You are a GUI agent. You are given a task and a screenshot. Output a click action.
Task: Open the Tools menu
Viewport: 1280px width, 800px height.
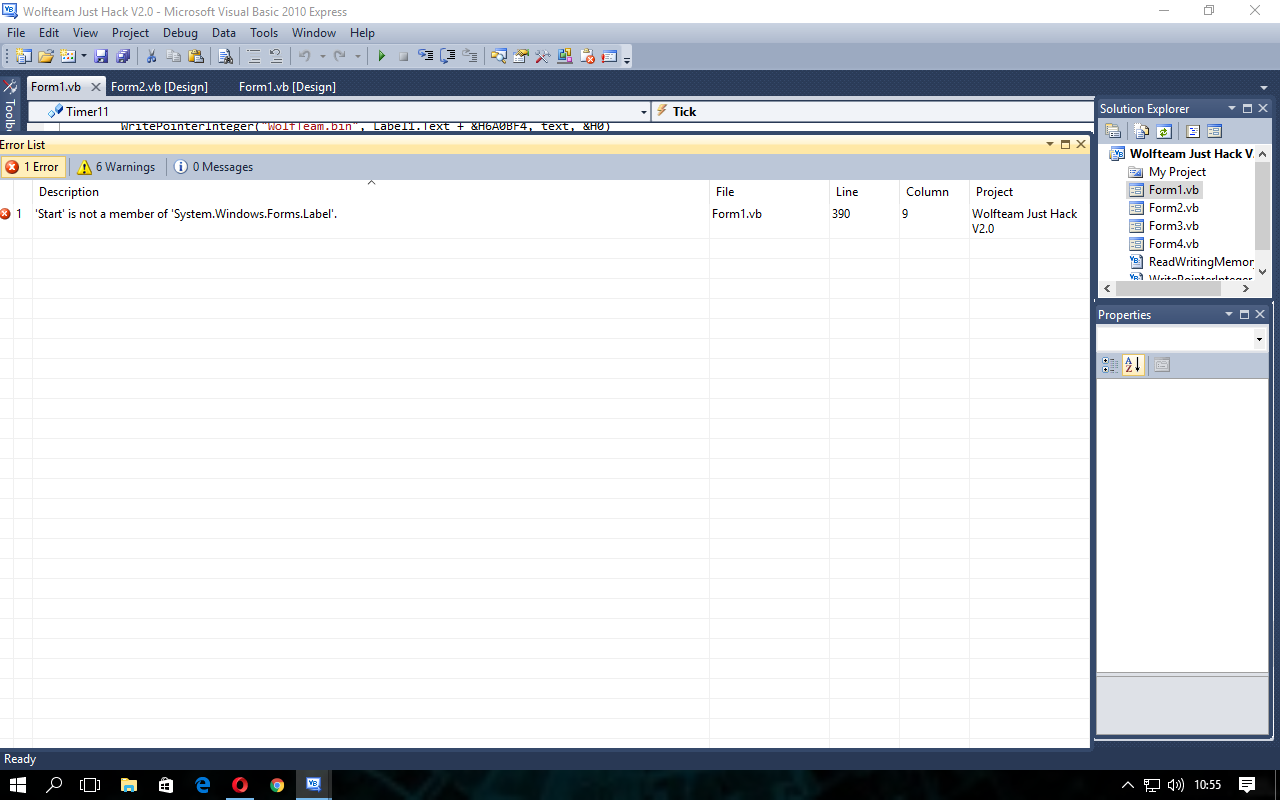pyautogui.click(x=264, y=33)
